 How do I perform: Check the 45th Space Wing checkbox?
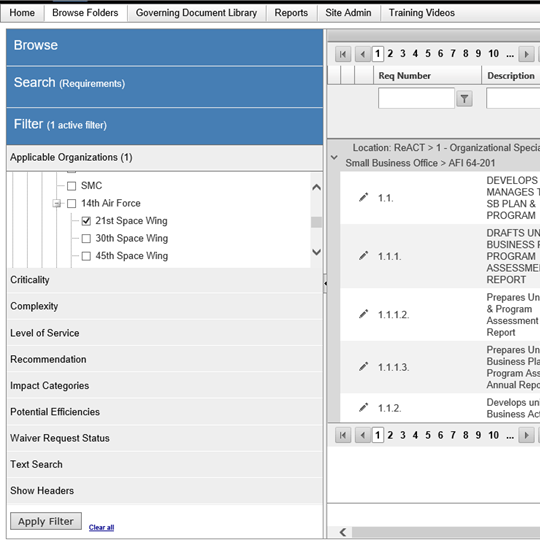pos(86,256)
